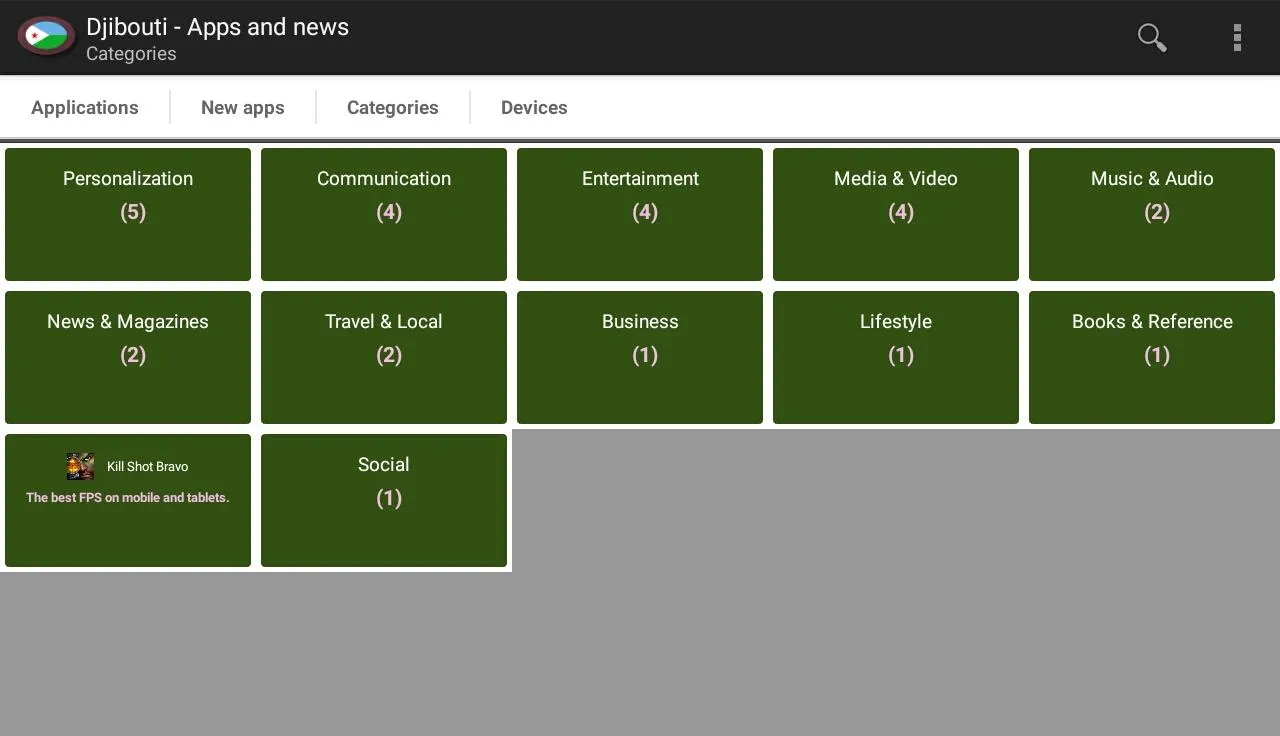The image size is (1280, 736).
Task: Open the three-dot overflow menu
Action: pyautogui.click(x=1237, y=37)
